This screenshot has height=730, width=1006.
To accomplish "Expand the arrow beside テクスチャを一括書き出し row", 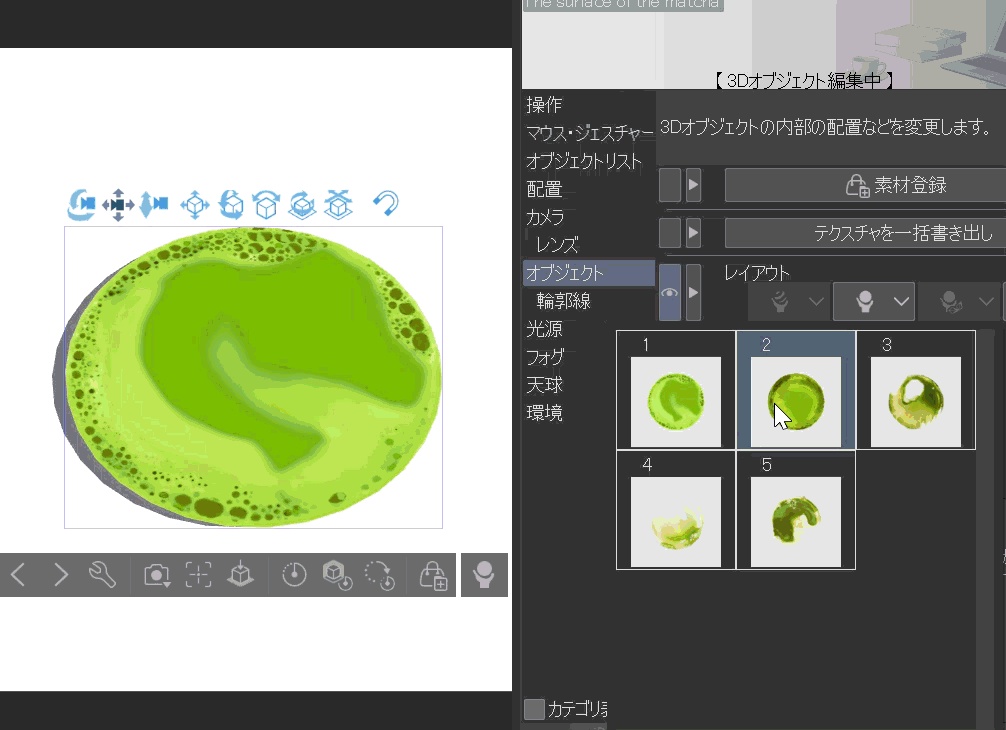I will [x=693, y=232].
